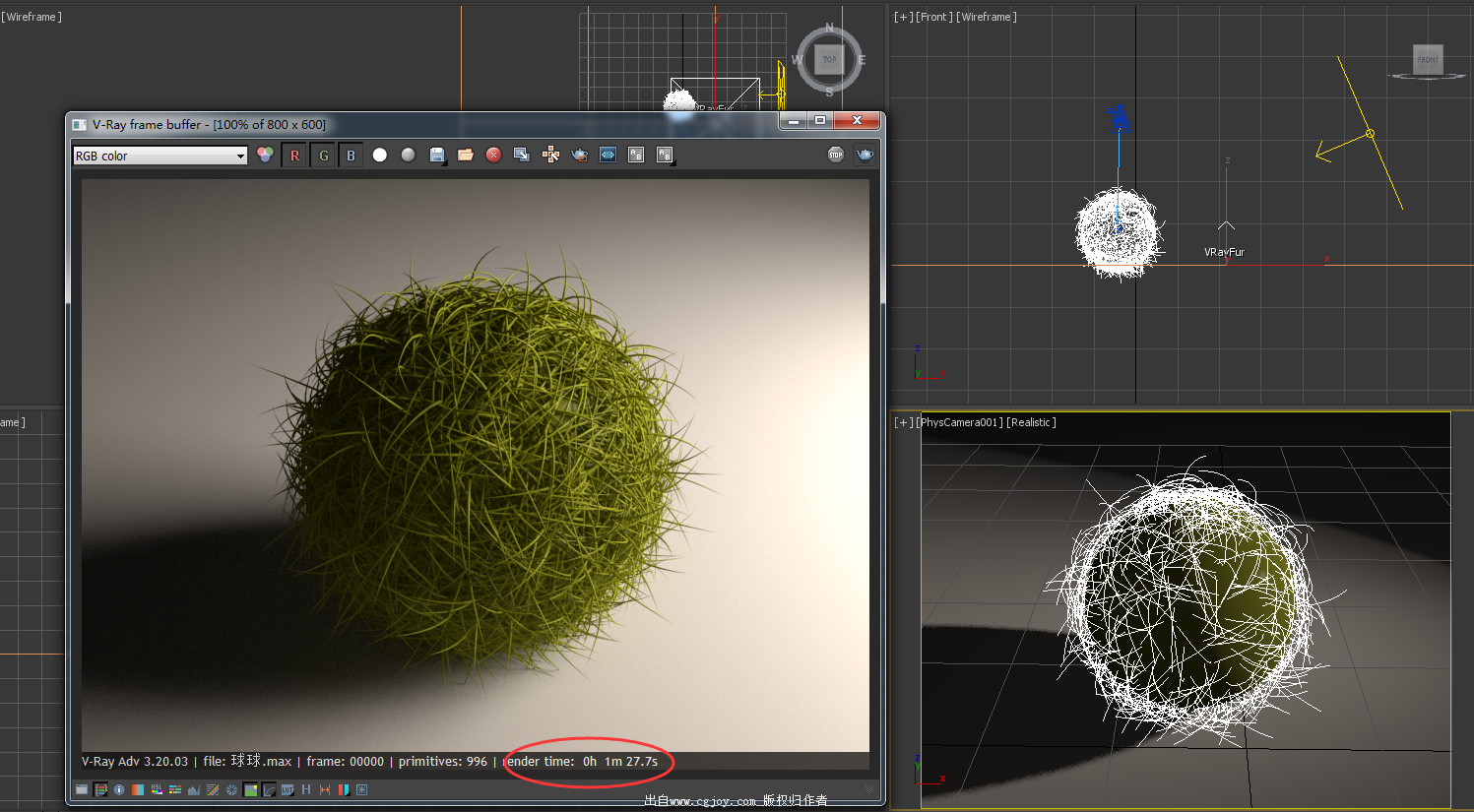The image size is (1474, 812).
Task: Clear the image with red X icon
Action: click(494, 155)
